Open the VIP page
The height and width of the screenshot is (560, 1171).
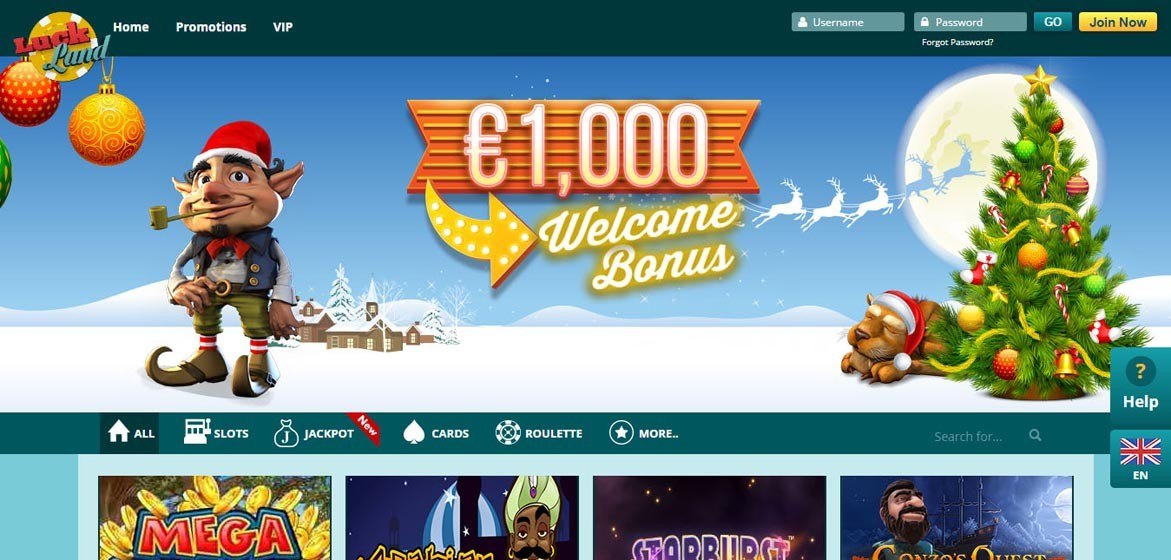pos(283,27)
